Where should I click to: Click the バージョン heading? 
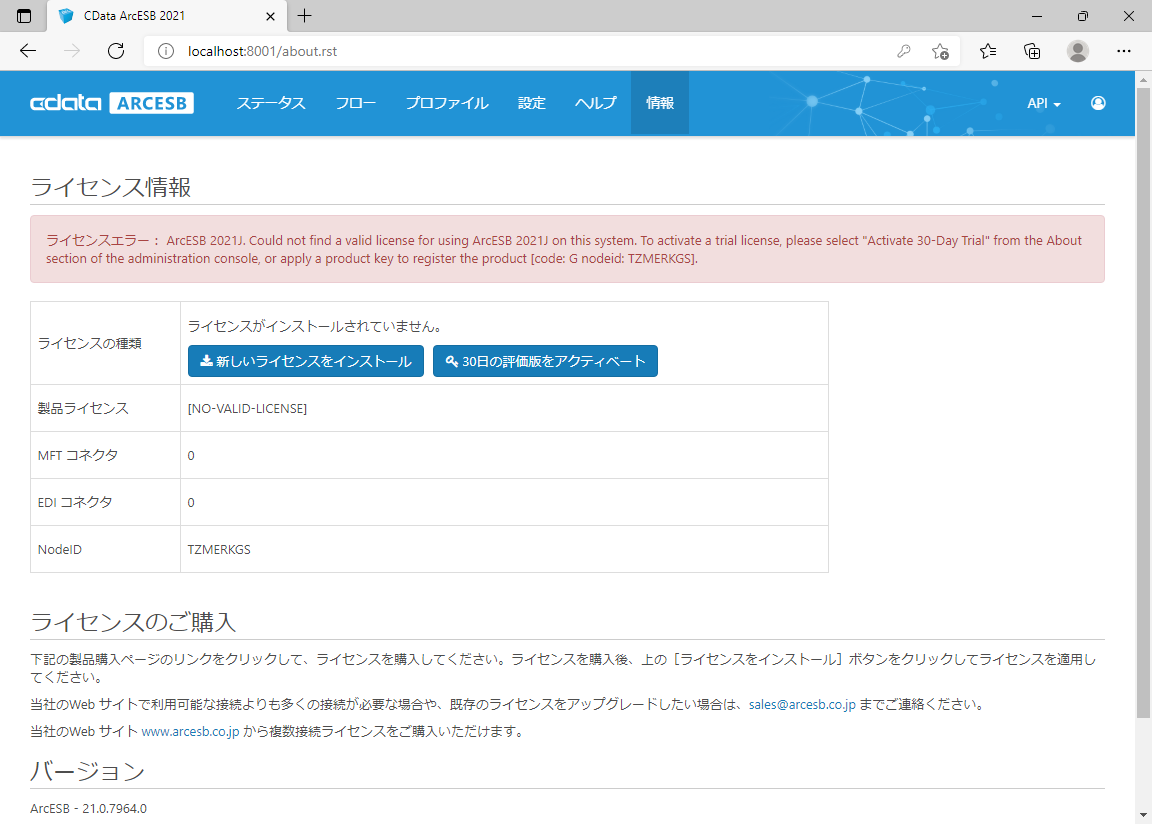tap(87, 770)
